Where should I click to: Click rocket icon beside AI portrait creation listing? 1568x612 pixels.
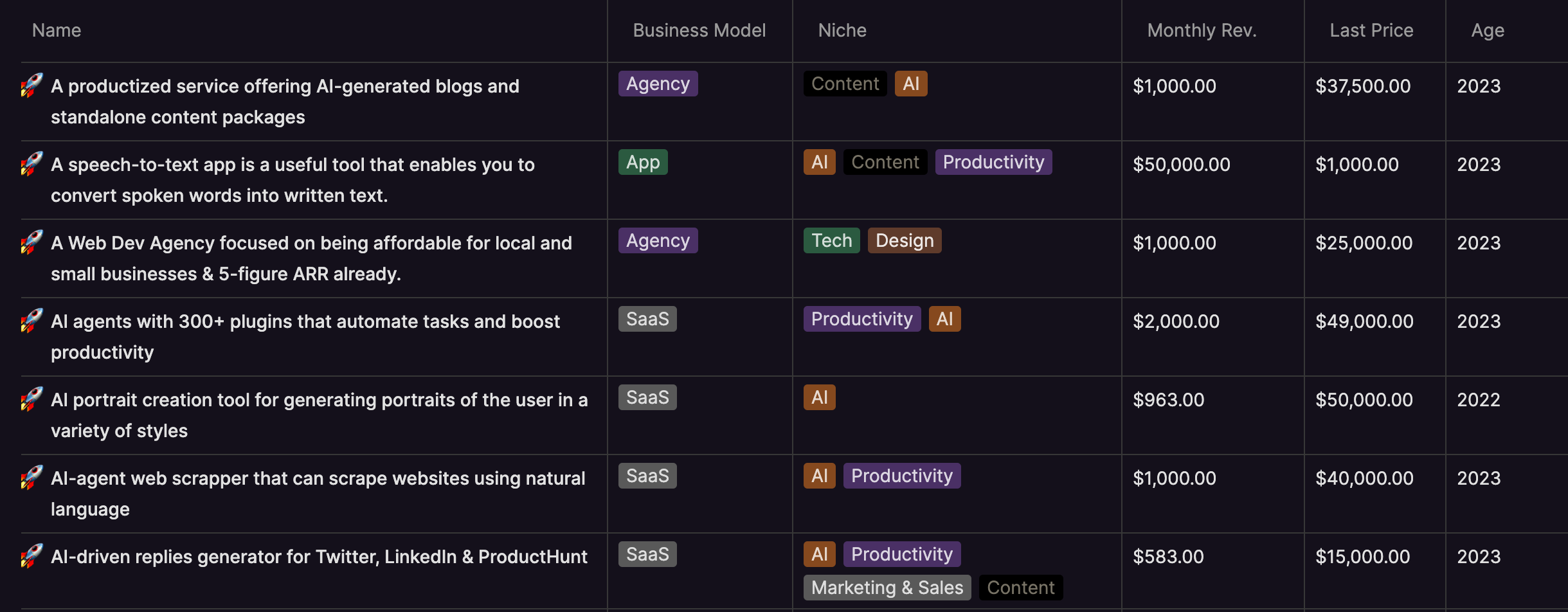[32, 399]
